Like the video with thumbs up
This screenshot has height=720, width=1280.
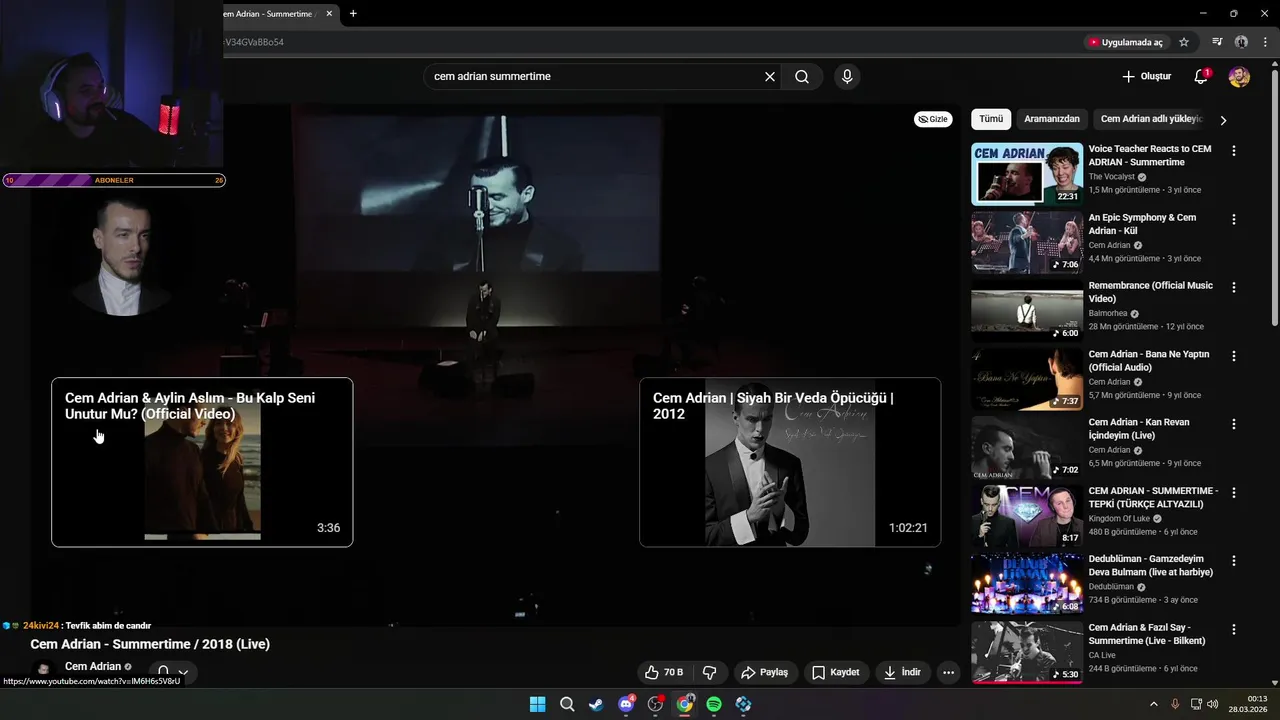point(664,673)
